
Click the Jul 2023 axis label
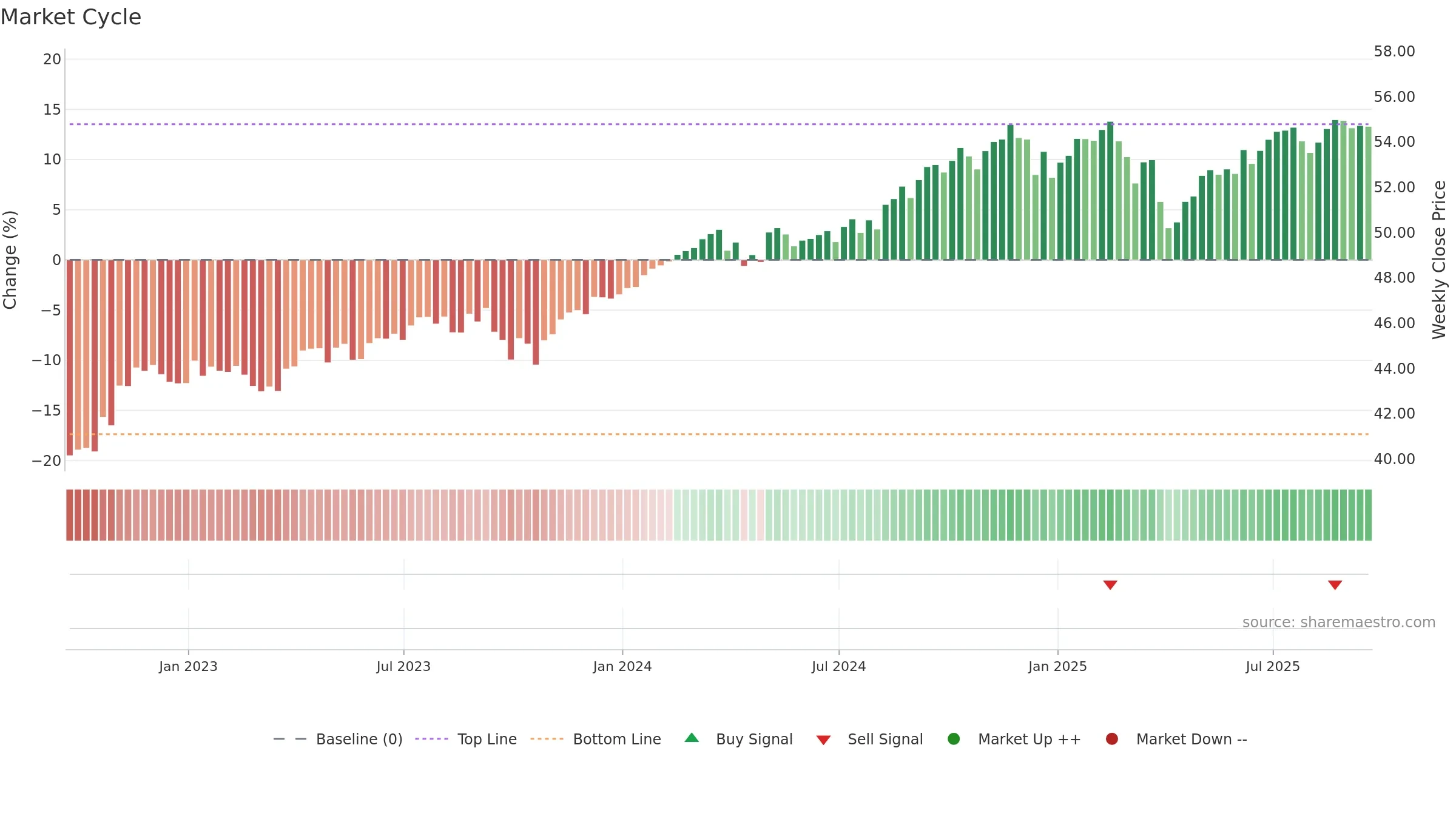click(403, 666)
